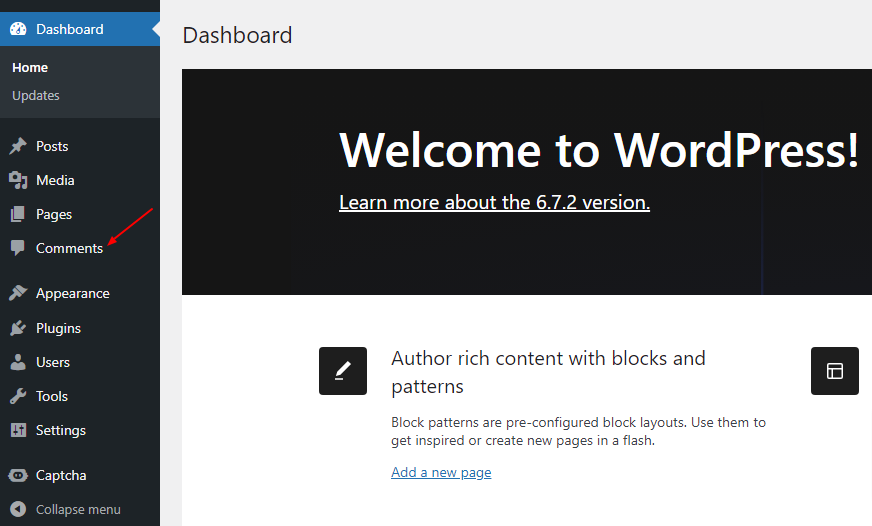The image size is (872, 526).
Task: Open Learn more about the 6.7.2 version
Action: point(494,202)
